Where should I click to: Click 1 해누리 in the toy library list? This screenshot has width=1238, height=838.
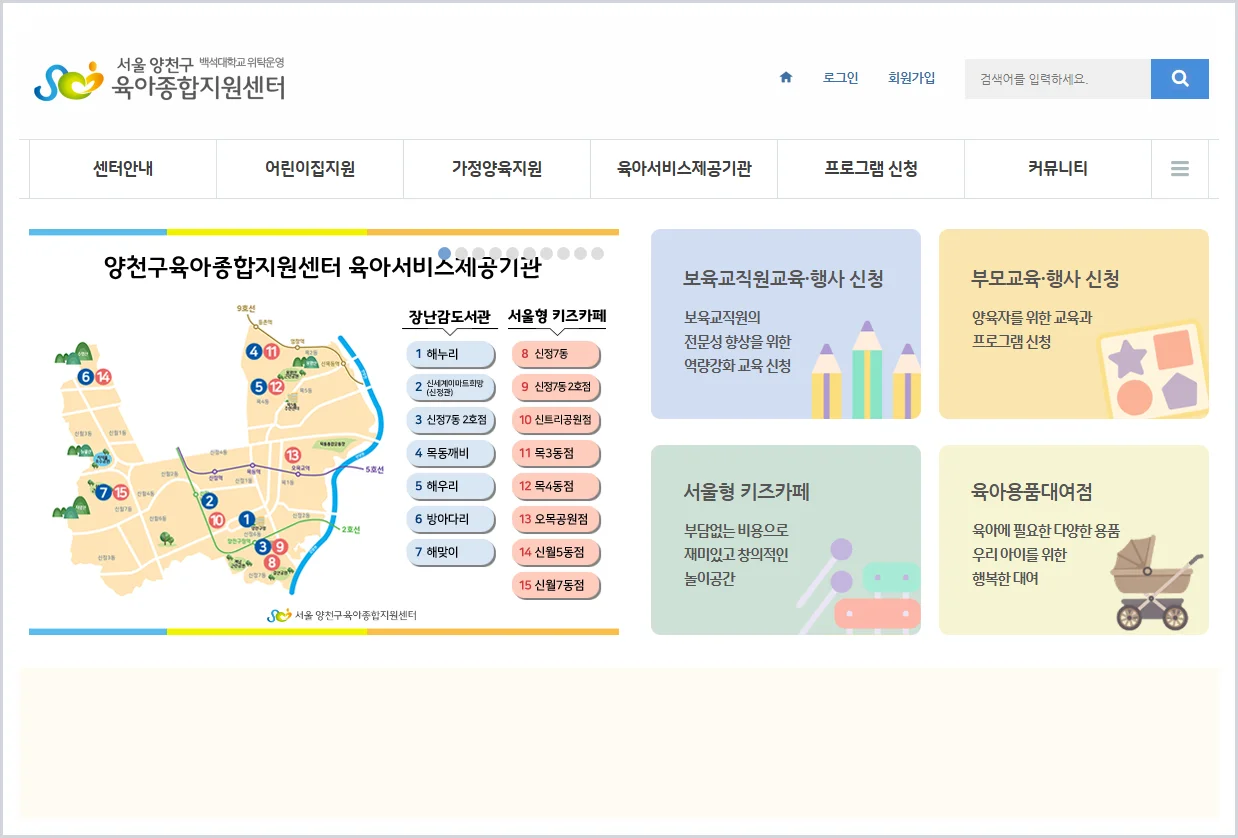coord(451,354)
